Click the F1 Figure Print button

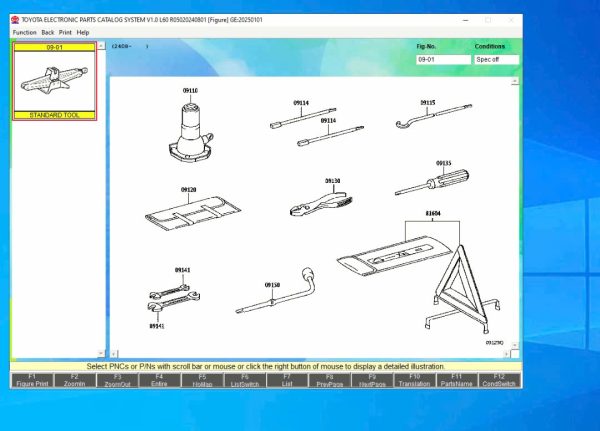click(x=33, y=380)
